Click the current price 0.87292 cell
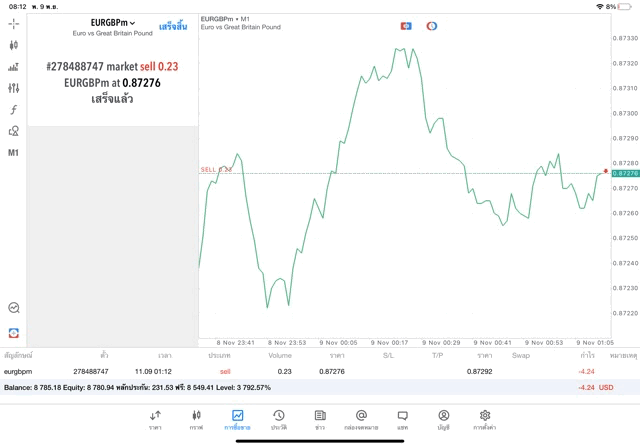The image size is (640, 447). (480, 371)
